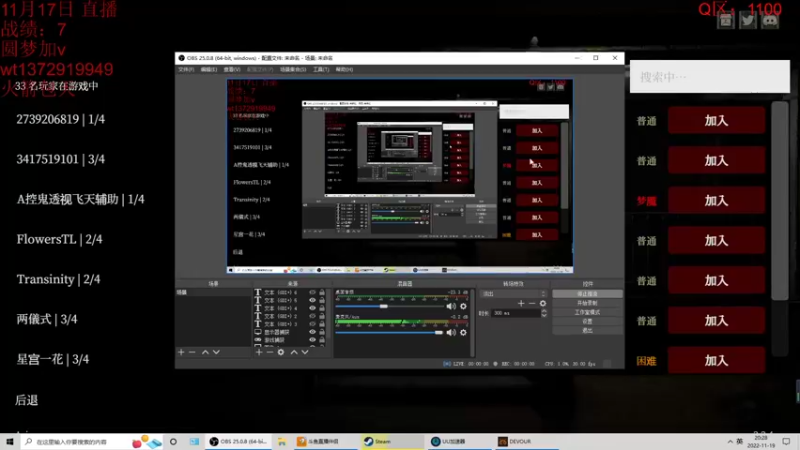Screen dimensions: 800x450
Task: Hide the 显示器捕获 display capture source
Action: click(x=312, y=332)
